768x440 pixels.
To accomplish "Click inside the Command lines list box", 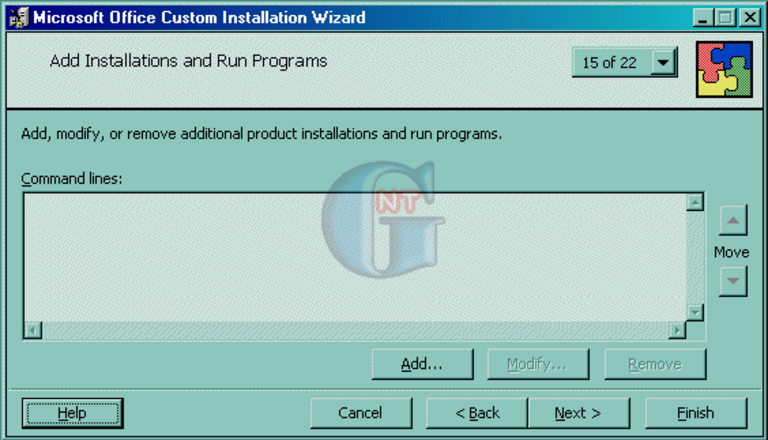I will click(355, 258).
